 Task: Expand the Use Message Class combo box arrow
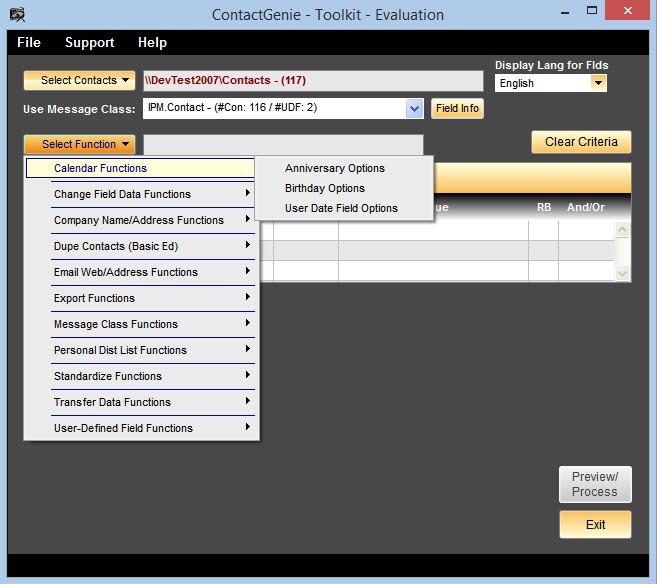point(414,109)
